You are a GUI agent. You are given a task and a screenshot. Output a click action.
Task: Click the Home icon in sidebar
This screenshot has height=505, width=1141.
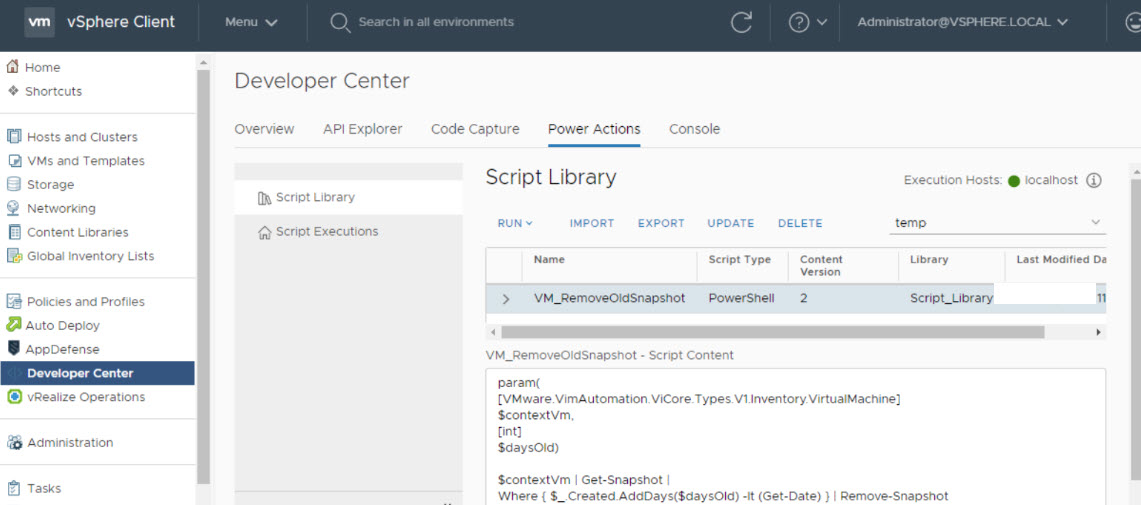click(x=13, y=67)
